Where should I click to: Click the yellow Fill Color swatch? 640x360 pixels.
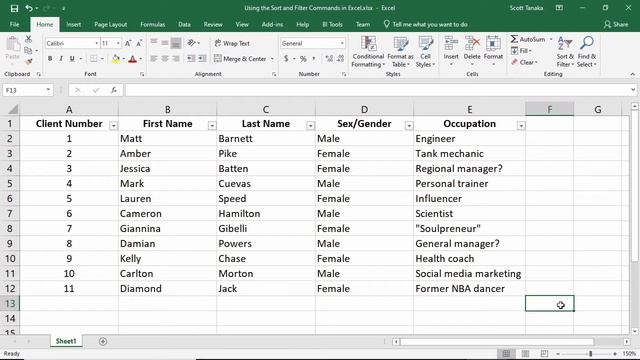tap(116, 59)
